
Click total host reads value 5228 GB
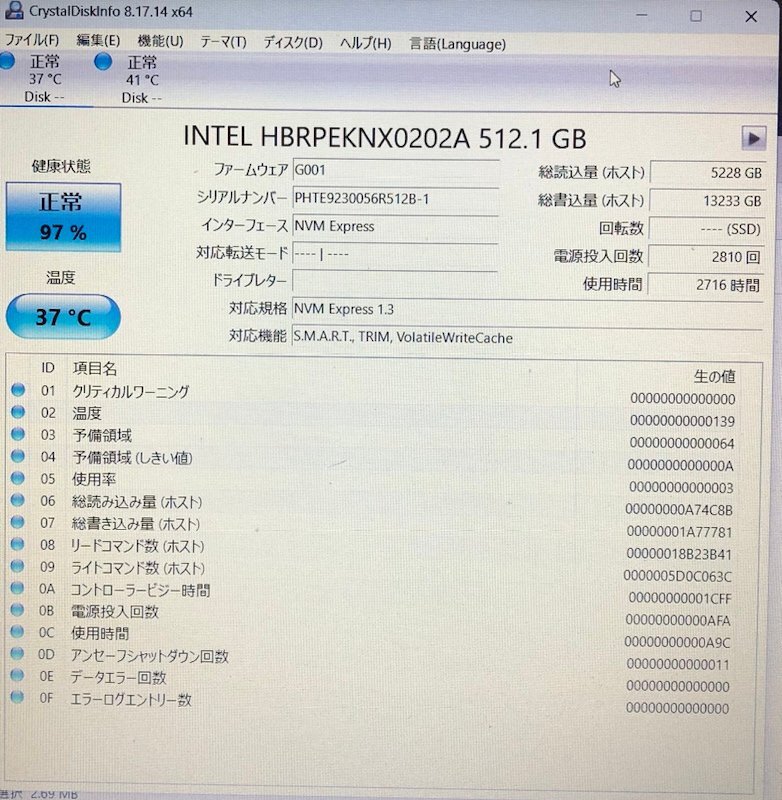708,172
